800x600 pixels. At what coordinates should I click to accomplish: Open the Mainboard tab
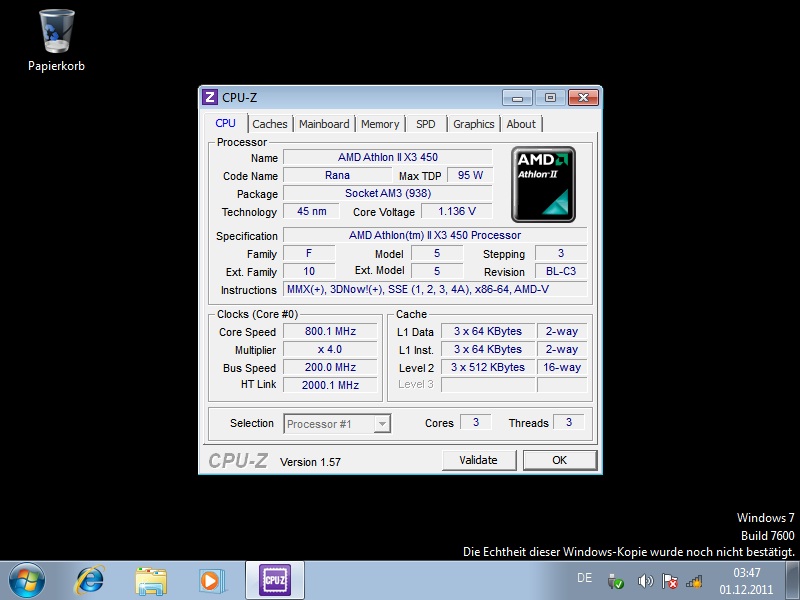324,124
